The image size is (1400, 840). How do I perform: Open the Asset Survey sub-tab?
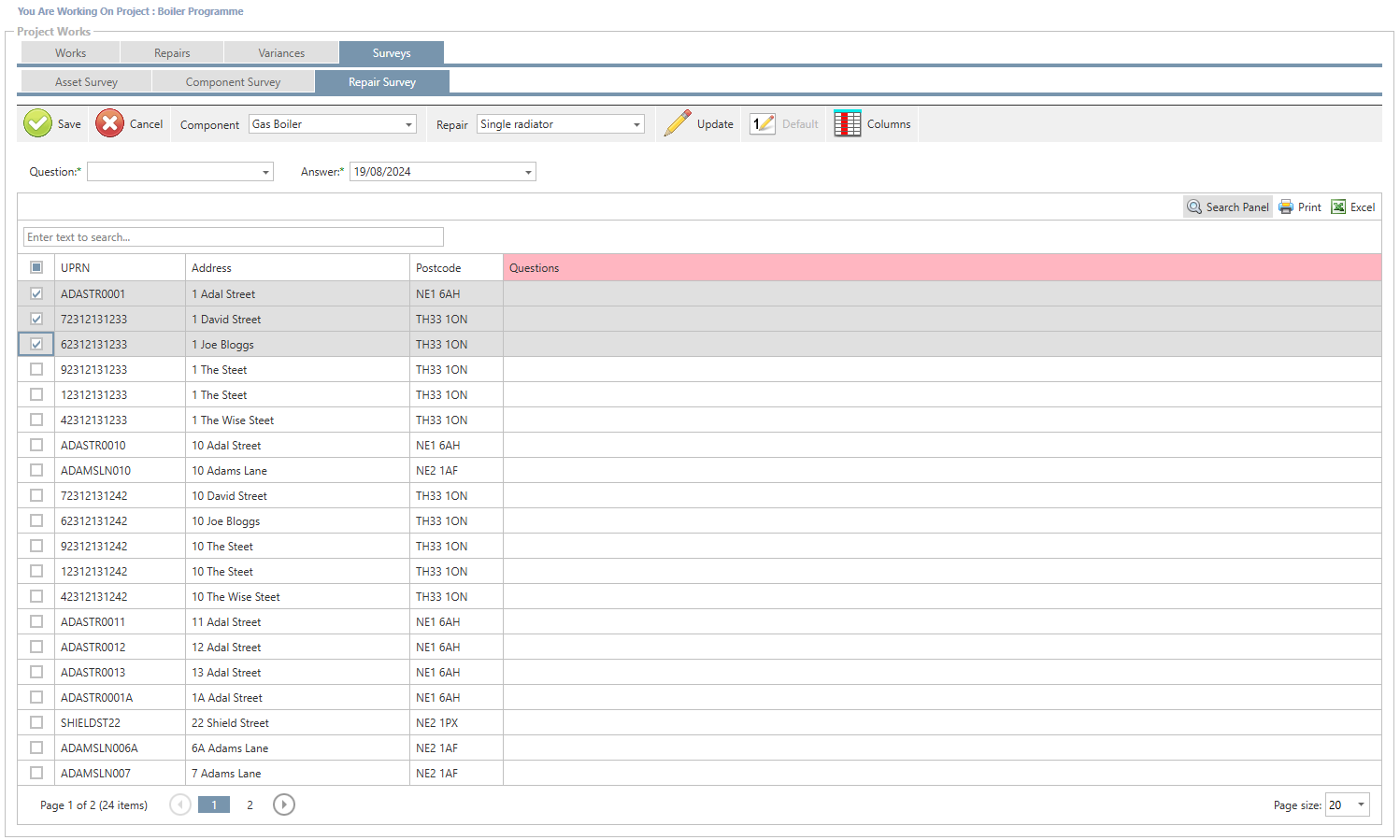[86, 82]
